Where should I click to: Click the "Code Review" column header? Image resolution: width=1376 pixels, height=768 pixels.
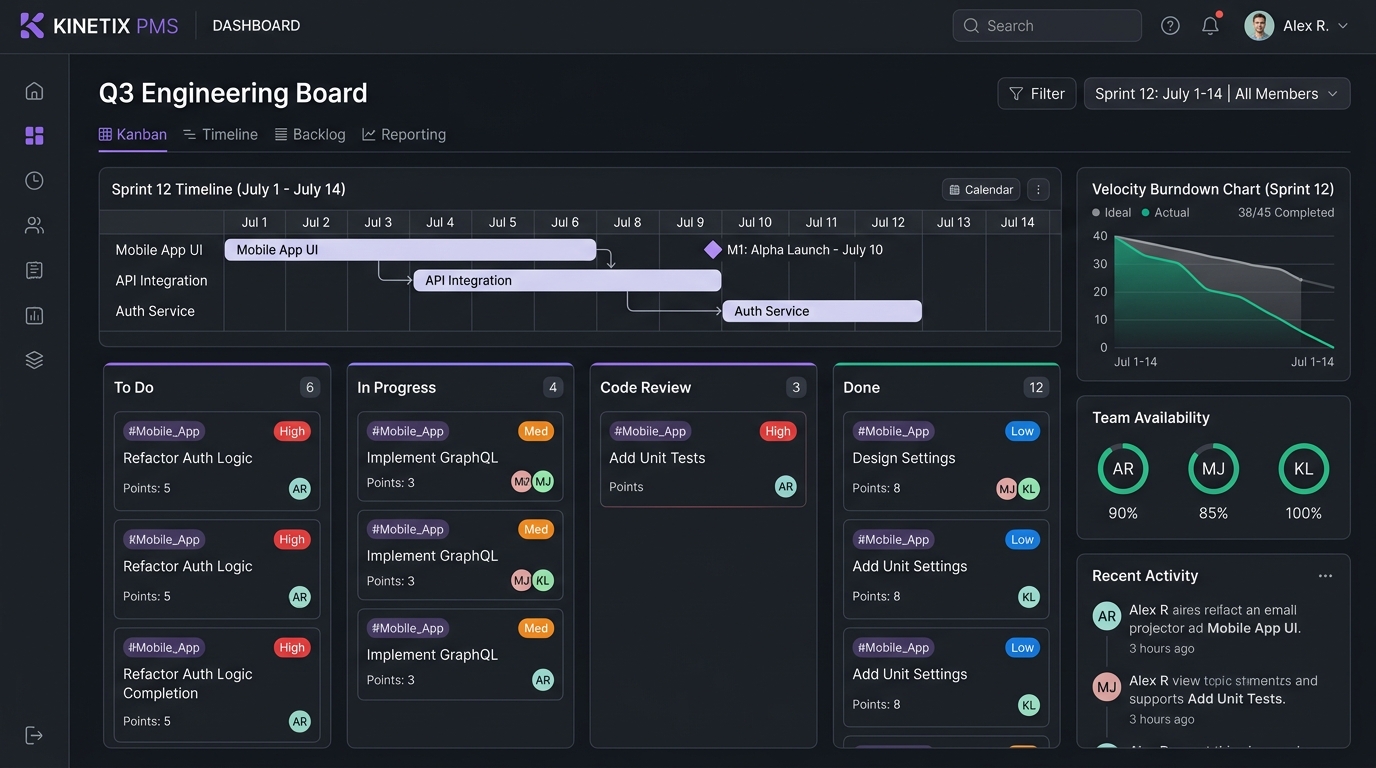click(646, 388)
